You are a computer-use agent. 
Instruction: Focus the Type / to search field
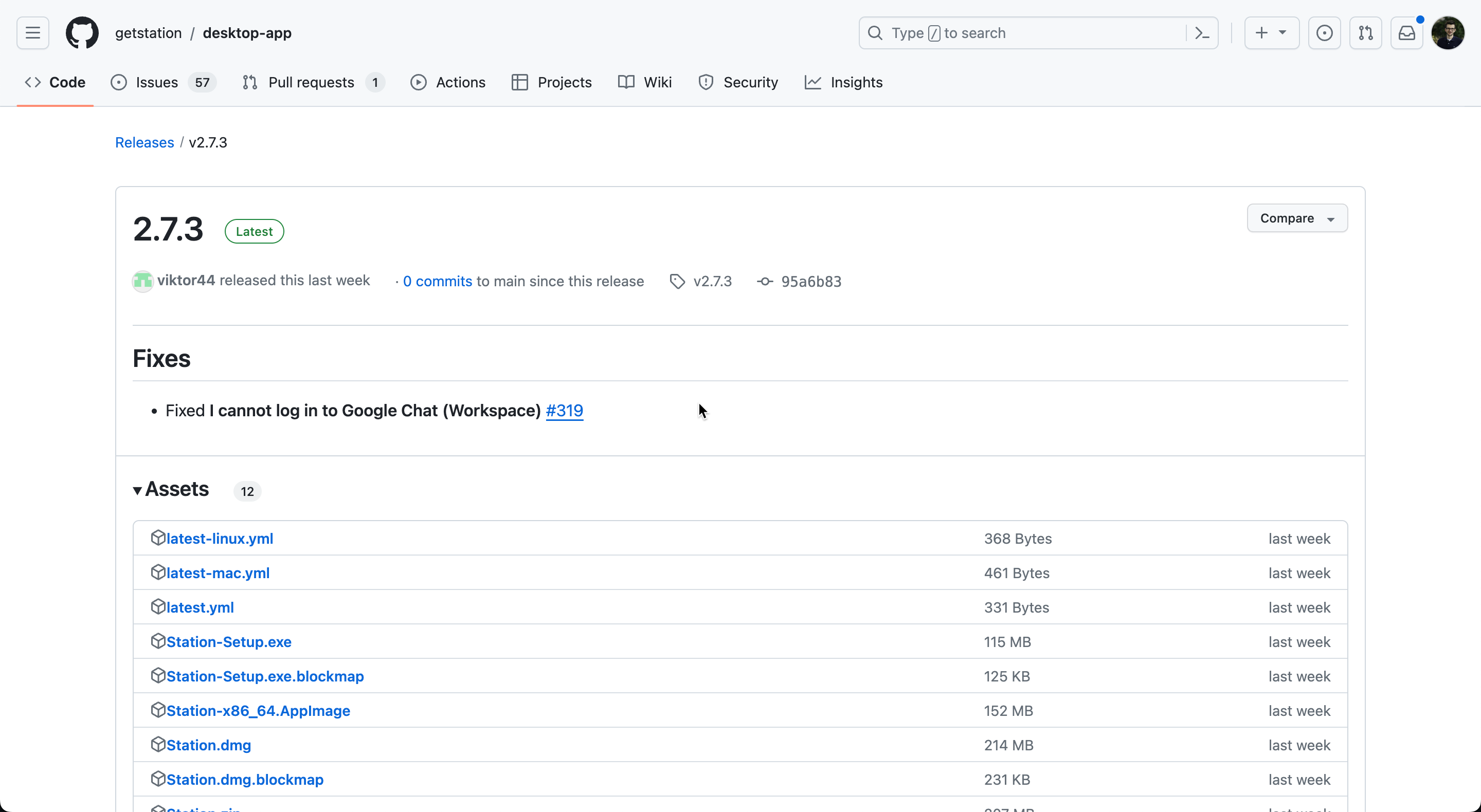coord(1038,33)
